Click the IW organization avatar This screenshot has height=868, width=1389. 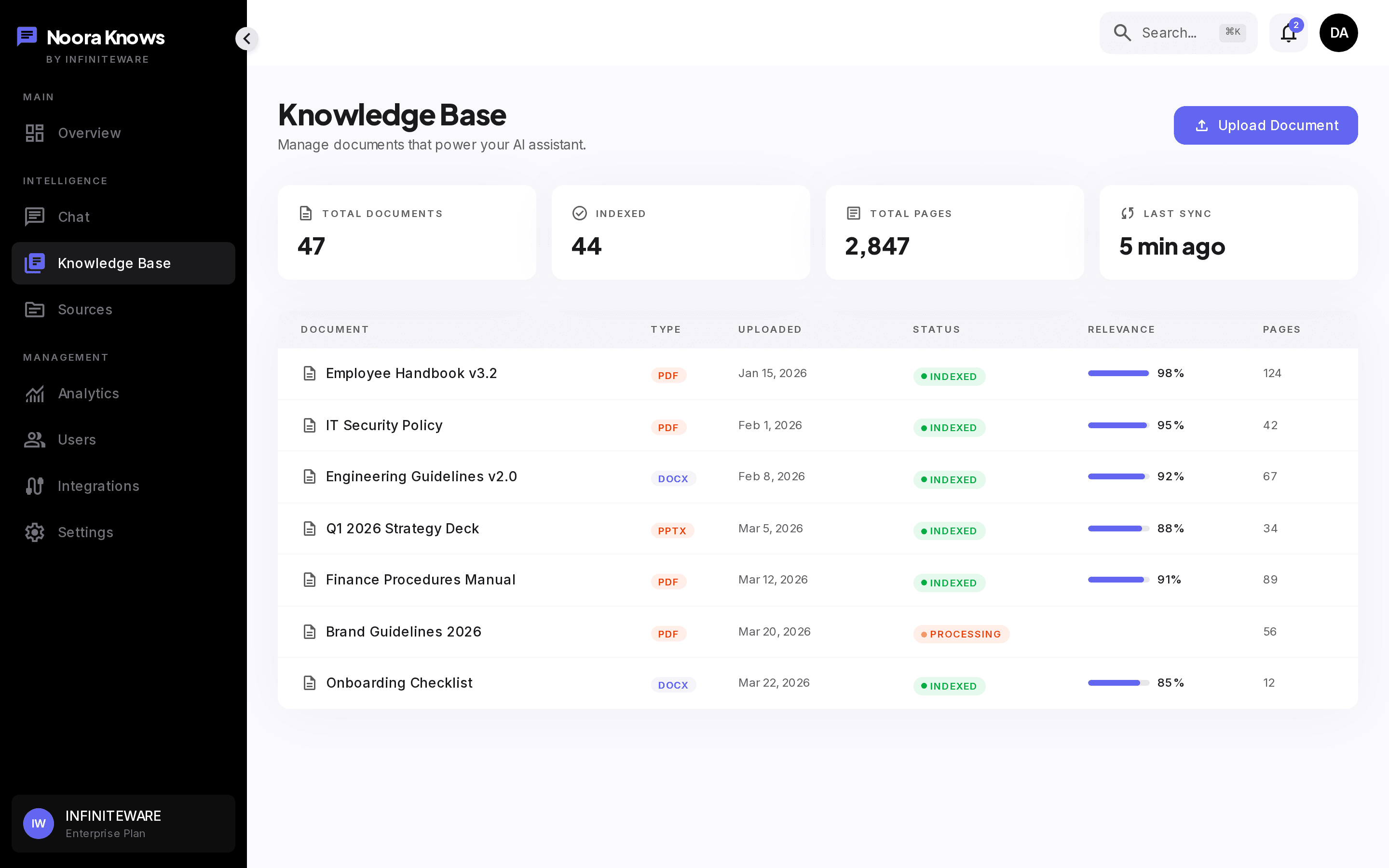point(39,823)
